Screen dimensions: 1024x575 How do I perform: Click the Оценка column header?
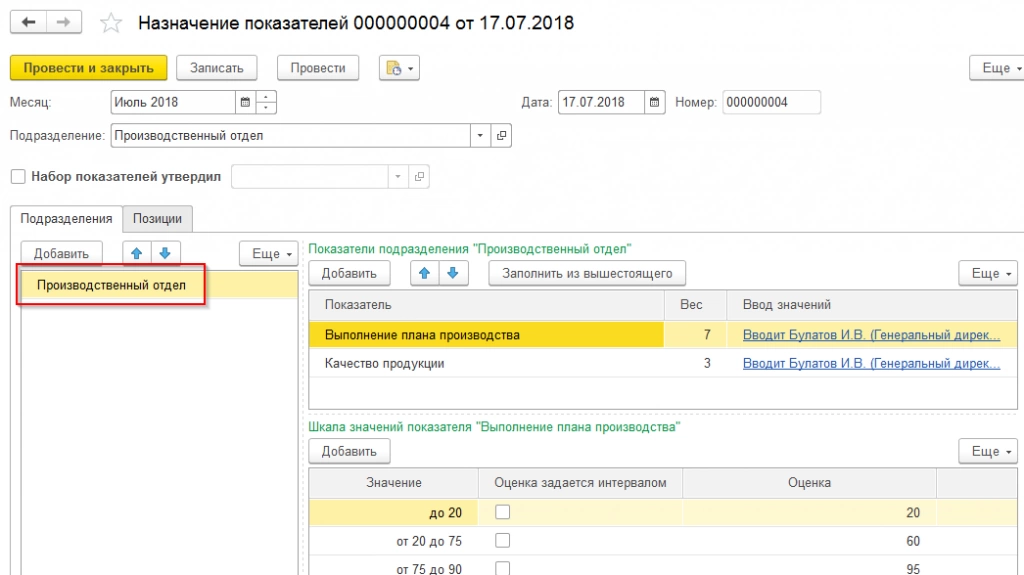(809, 483)
